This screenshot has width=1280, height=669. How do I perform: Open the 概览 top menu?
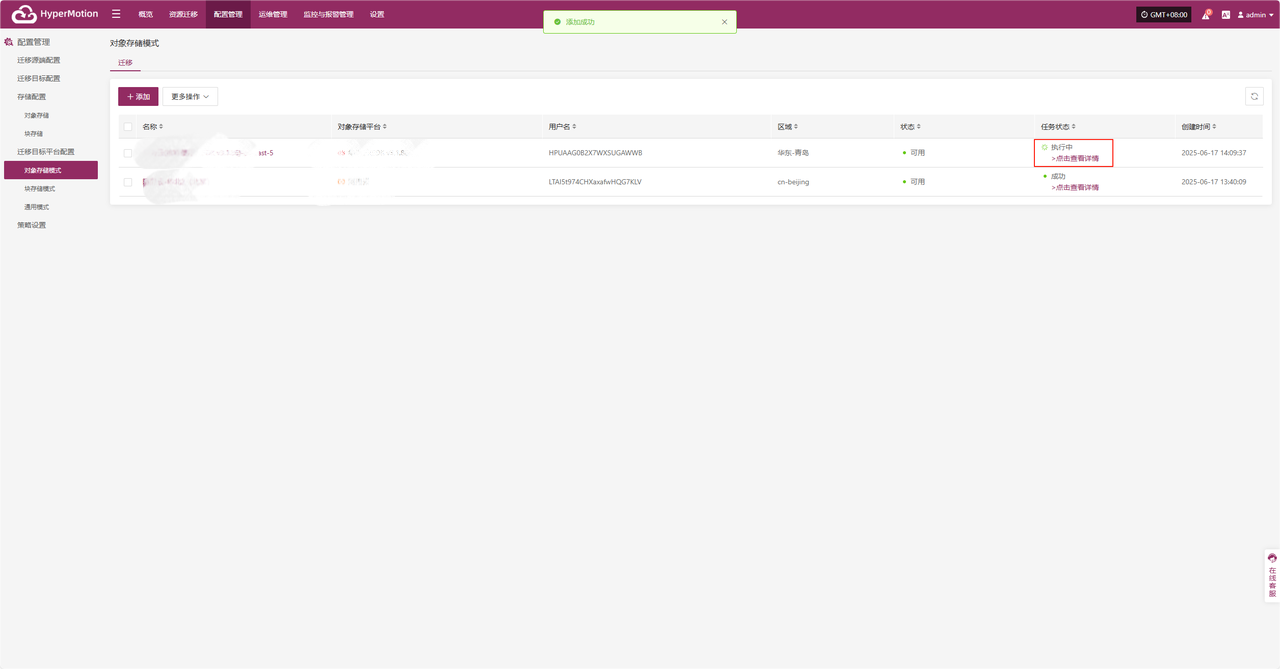[146, 14]
